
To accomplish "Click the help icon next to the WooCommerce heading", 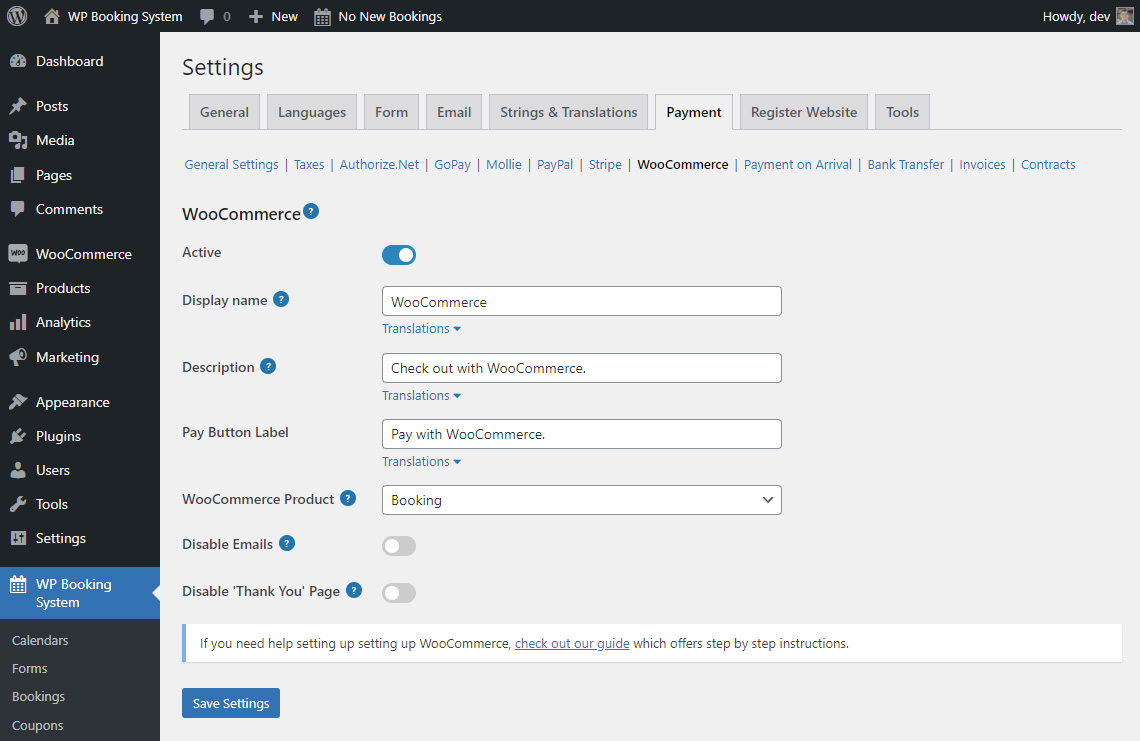I will point(311,212).
